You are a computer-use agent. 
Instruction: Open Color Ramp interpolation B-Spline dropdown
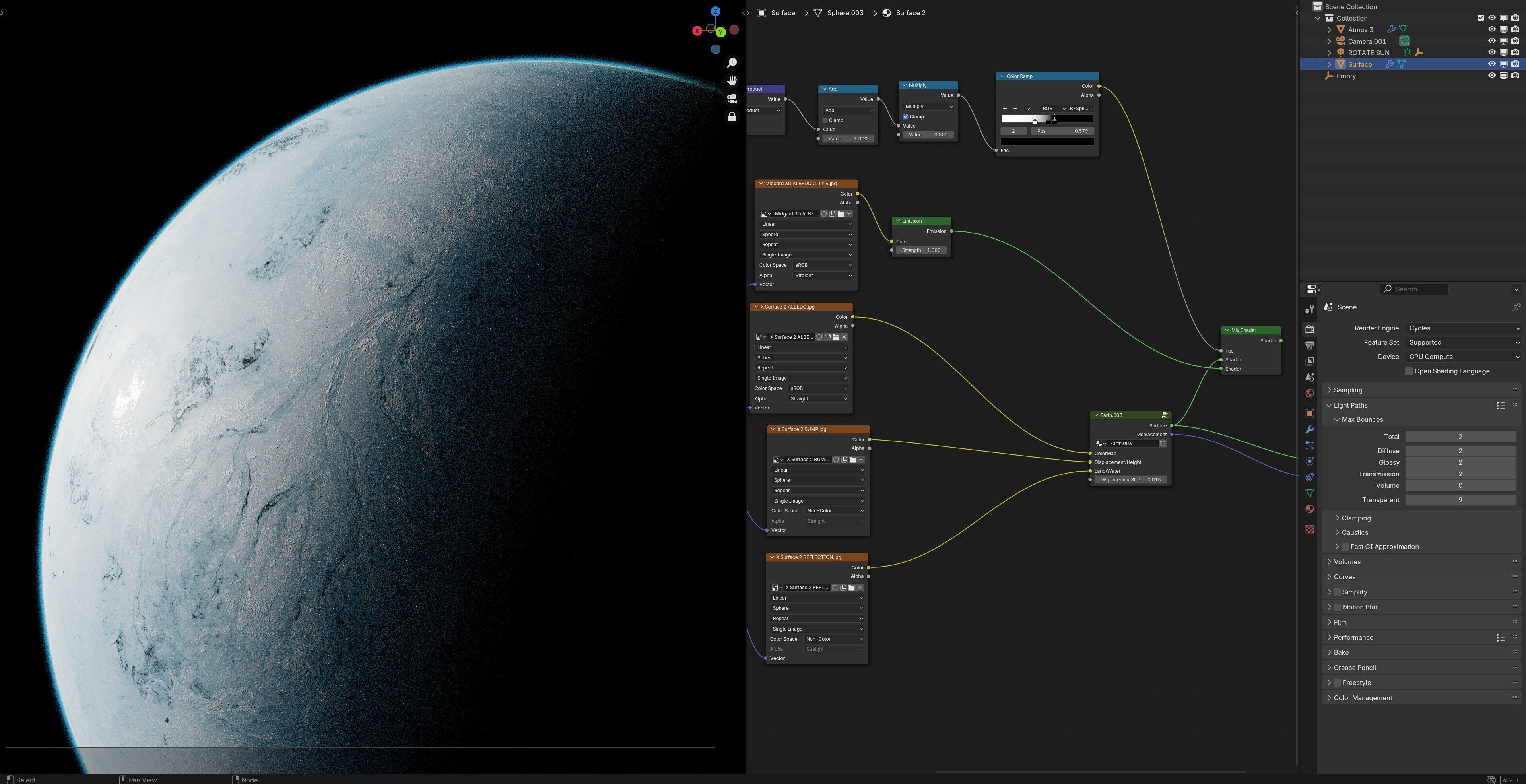click(x=1081, y=109)
